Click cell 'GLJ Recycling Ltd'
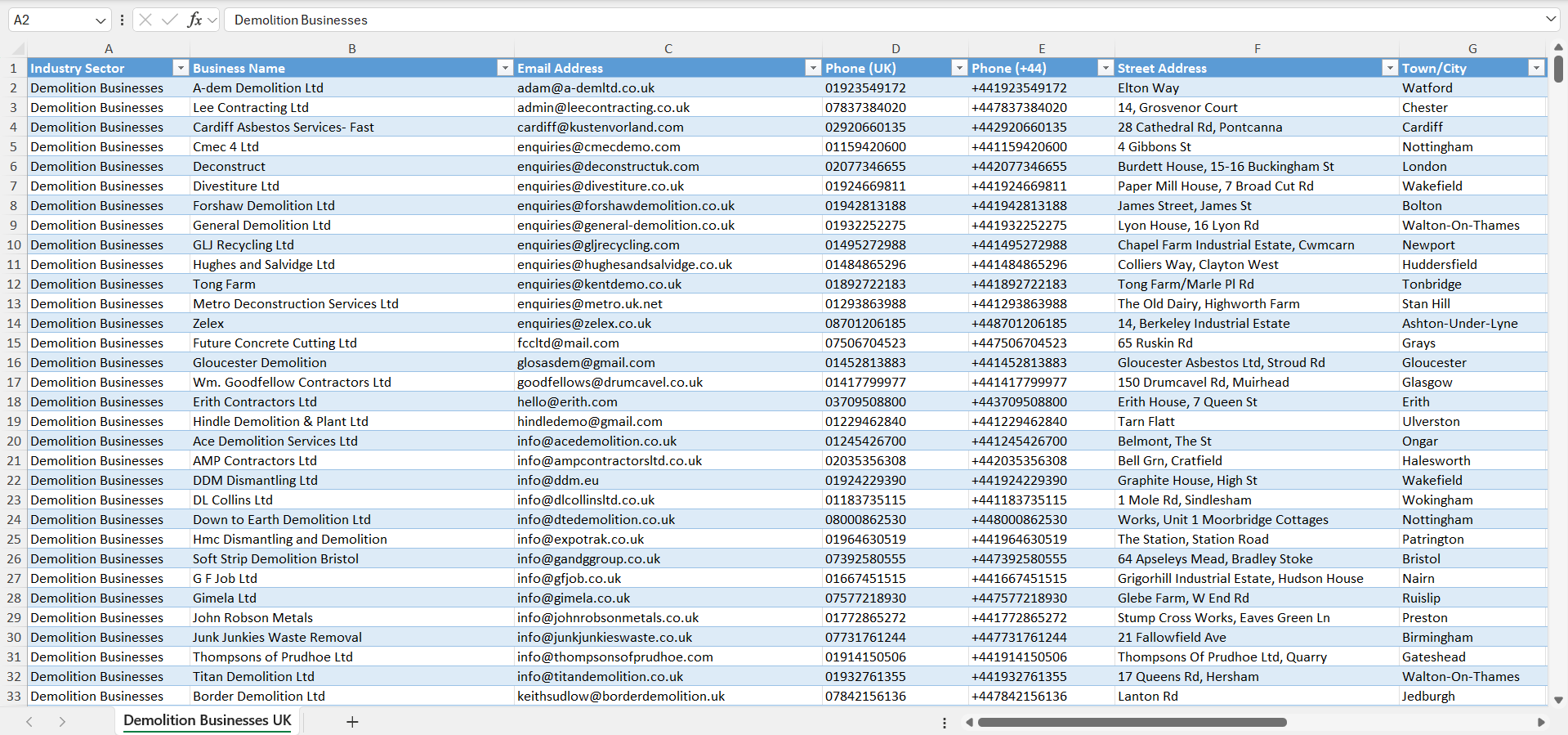This screenshot has height=735, width=1568. tap(352, 244)
